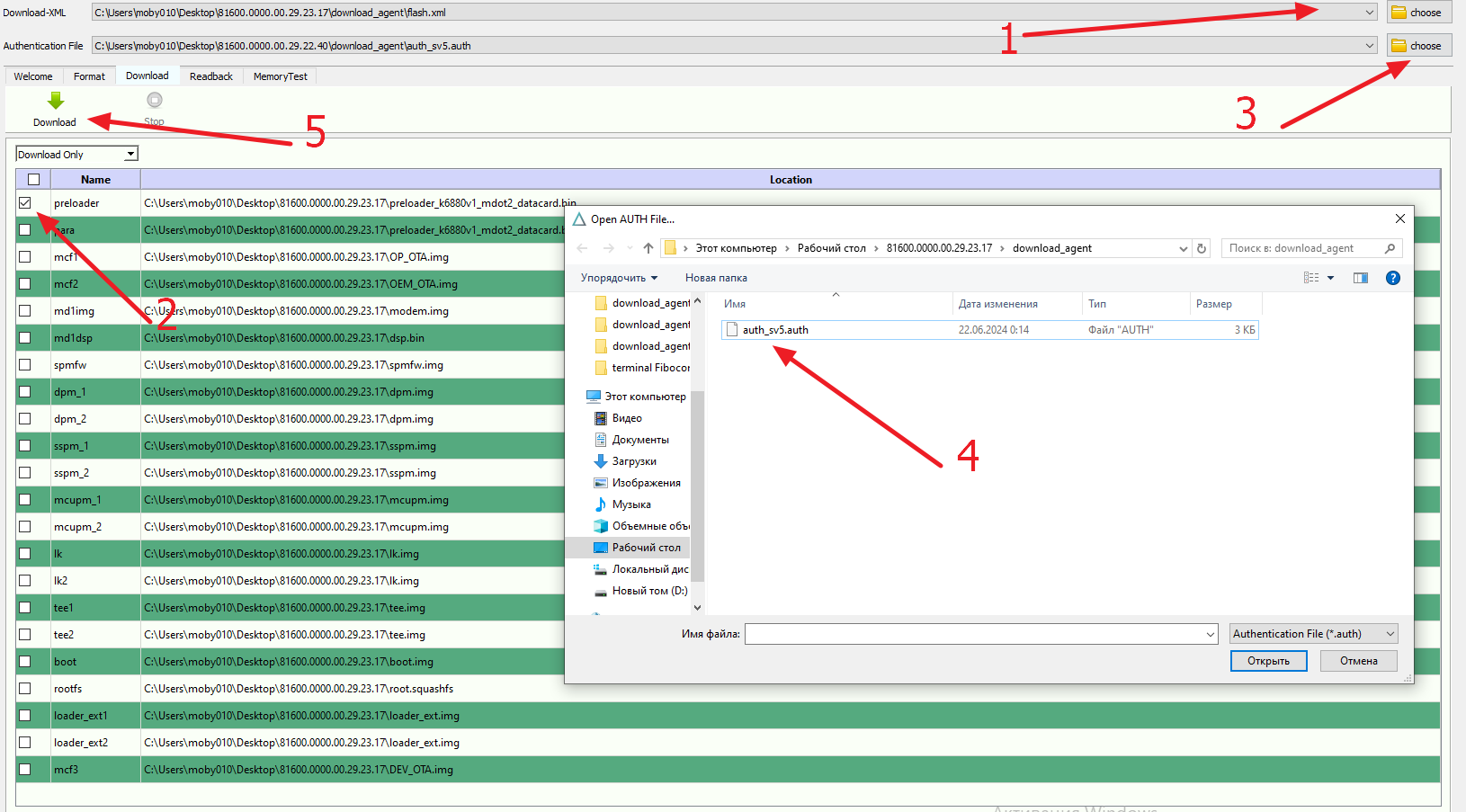Click the Stop icon in toolbar

155,100
